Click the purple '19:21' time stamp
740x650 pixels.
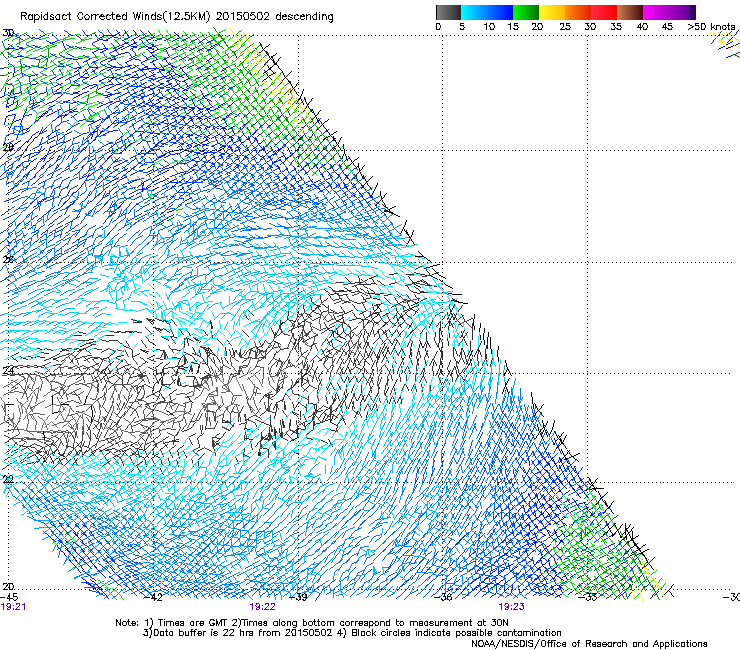click(13, 607)
